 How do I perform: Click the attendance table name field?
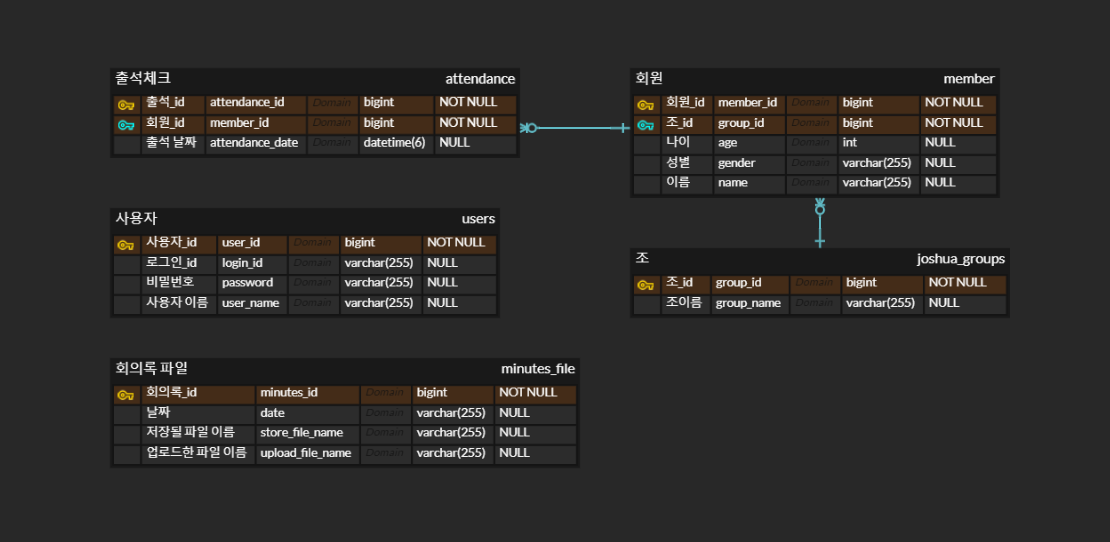pyautogui.click(x=480, y=79)
